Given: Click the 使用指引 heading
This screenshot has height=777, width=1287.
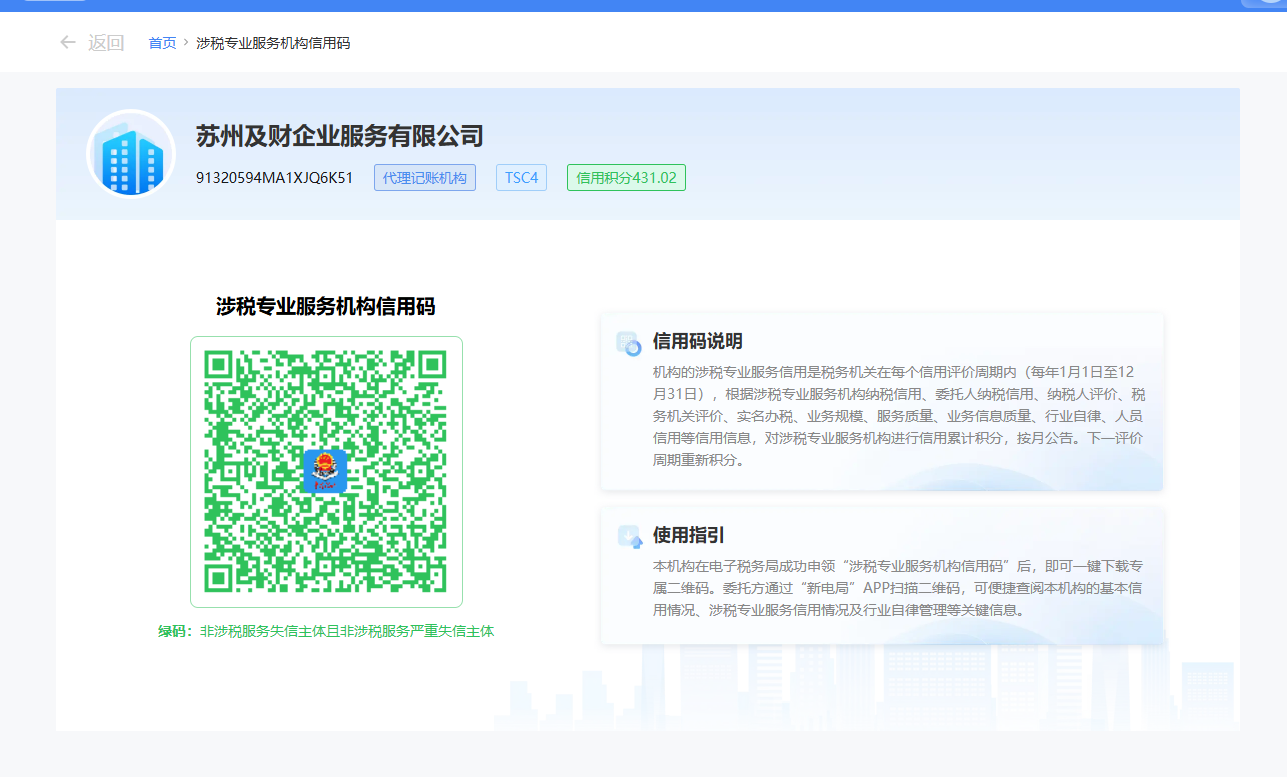Looking at the screenshot, I should pos(688,536).
